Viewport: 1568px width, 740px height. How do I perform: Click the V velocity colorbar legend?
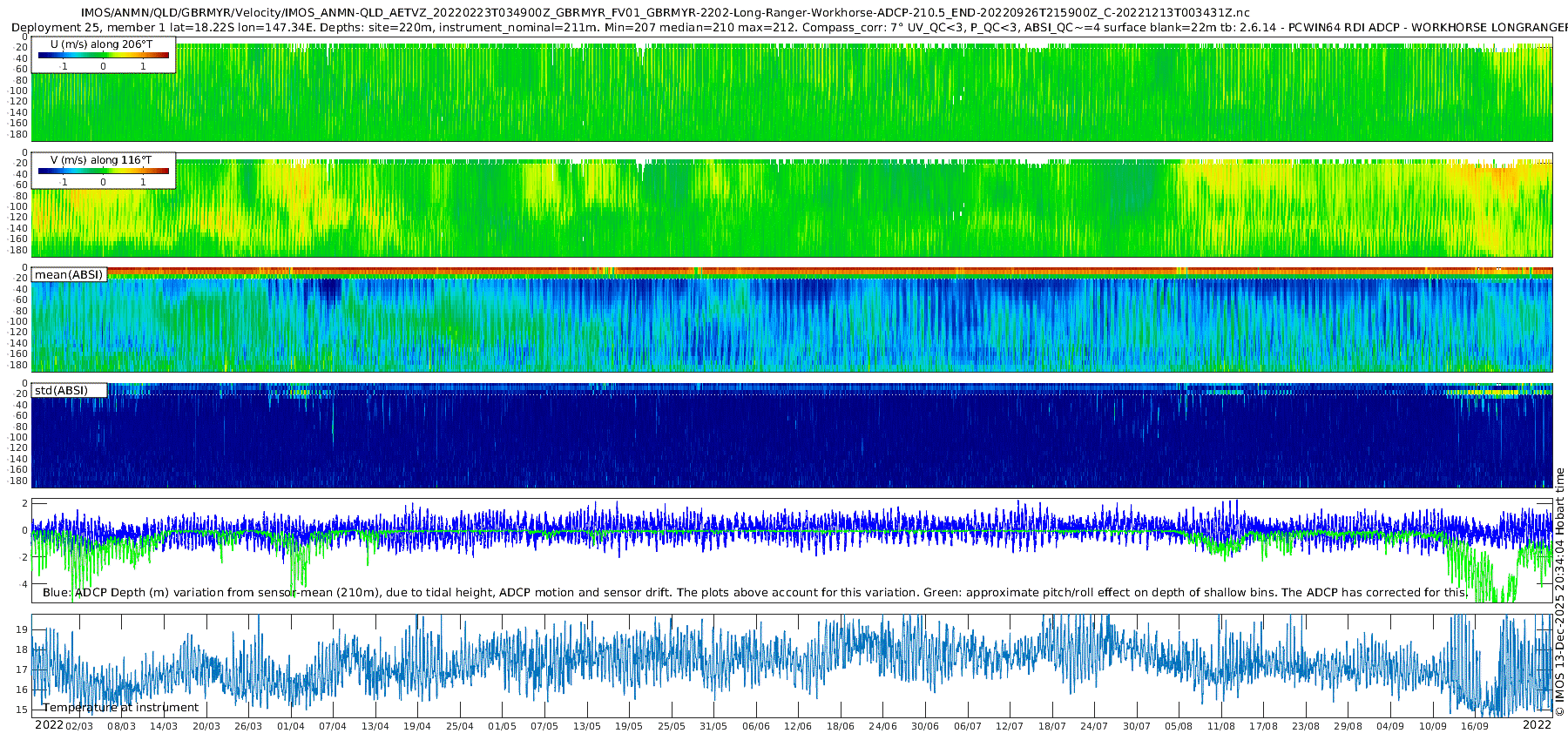104,171
